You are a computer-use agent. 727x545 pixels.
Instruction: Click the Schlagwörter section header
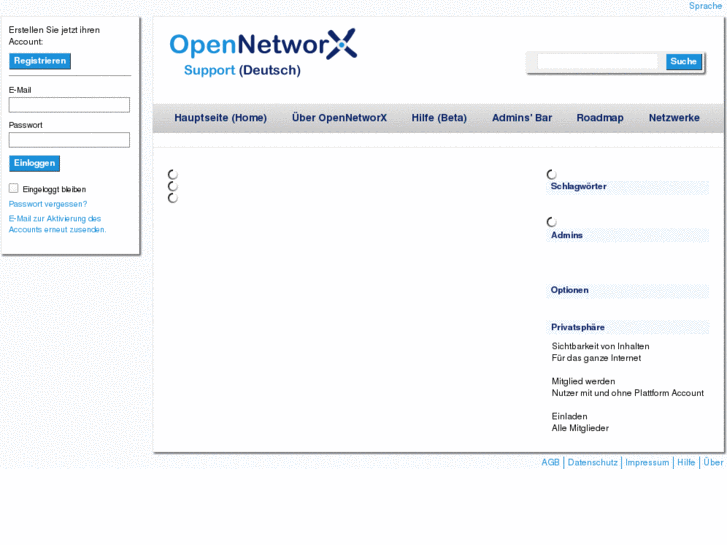click(x=627, y=186)
